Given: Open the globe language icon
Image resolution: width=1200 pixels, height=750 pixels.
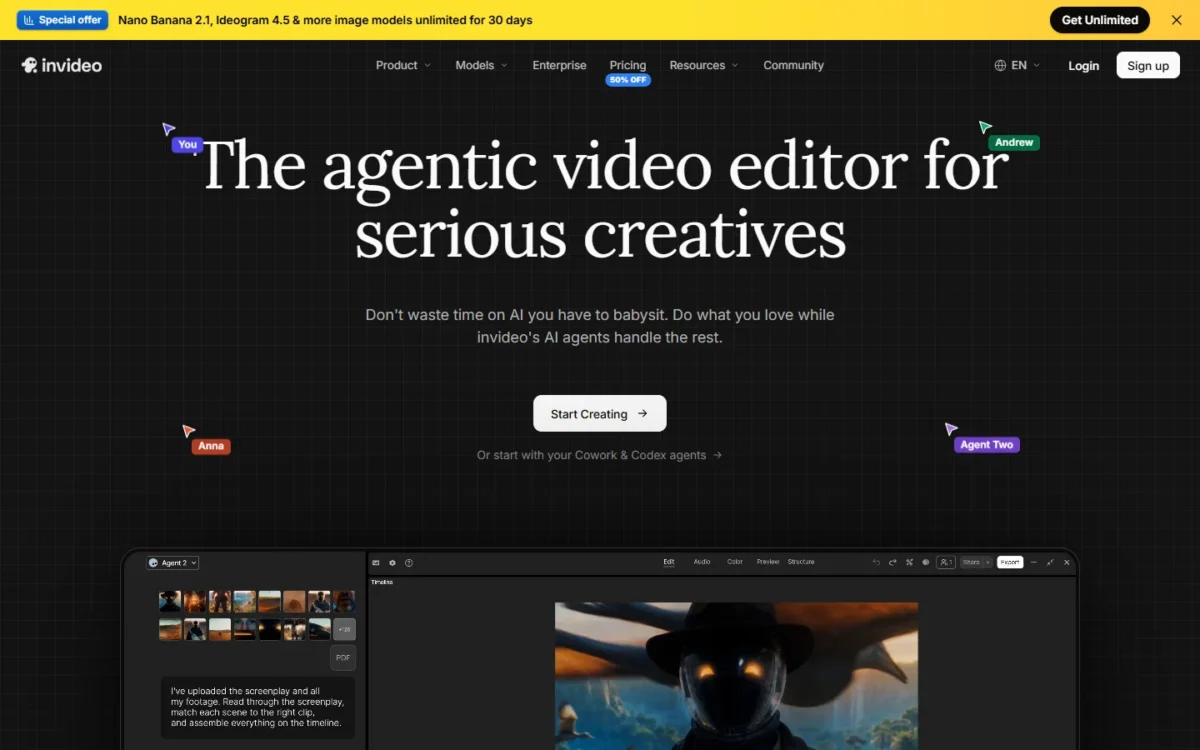Looking at the screenshot, I should [1000, 65].
